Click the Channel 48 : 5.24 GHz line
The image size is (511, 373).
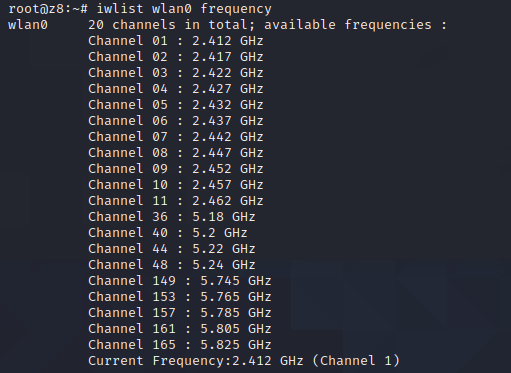[x=172, y=265]
